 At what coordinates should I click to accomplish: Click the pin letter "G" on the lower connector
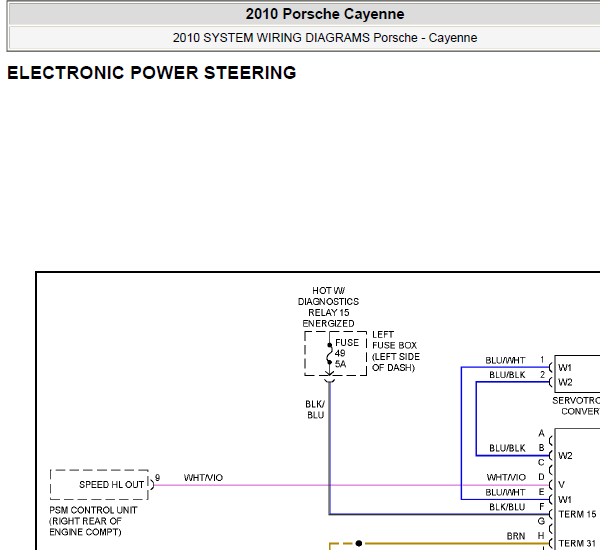point(541,521)
